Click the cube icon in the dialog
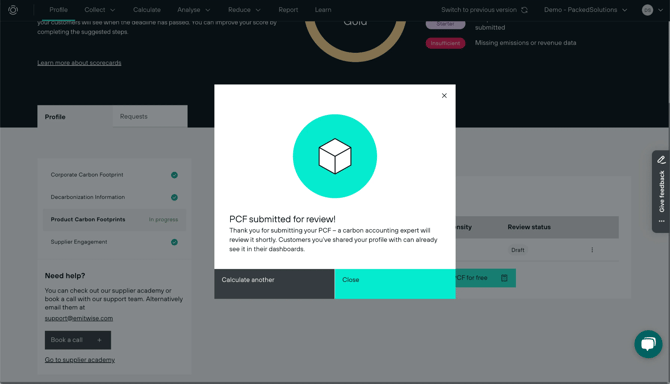 point(335,156)
